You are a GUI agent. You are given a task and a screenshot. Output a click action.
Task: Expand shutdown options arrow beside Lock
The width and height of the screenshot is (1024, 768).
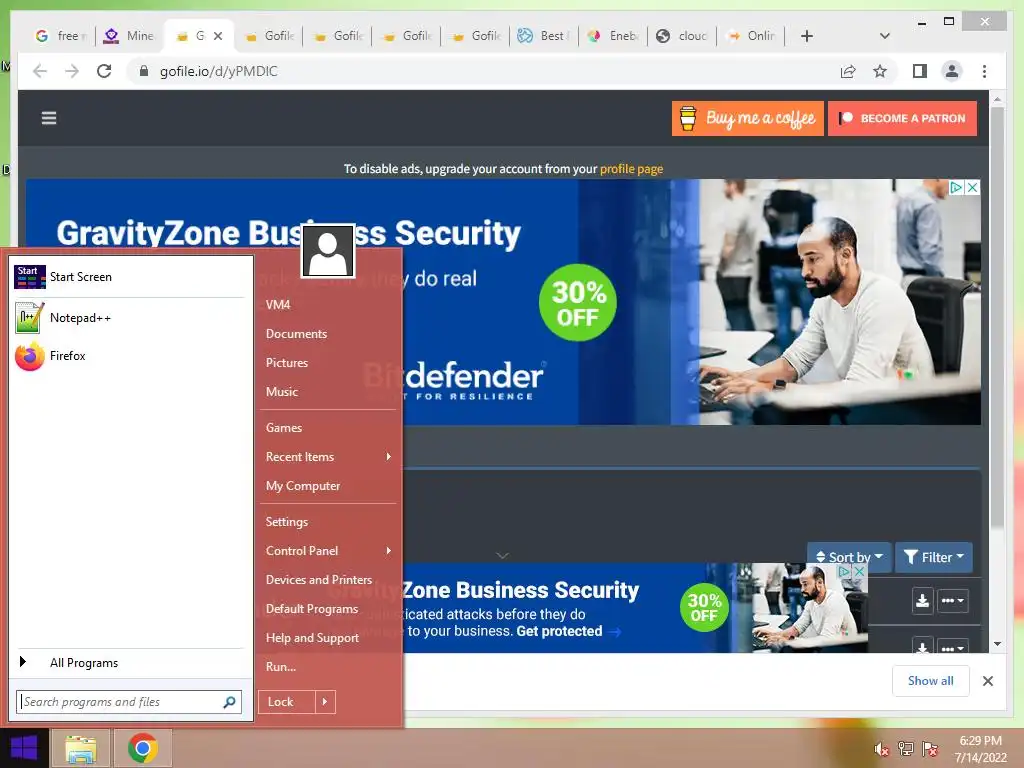tap(325, 702)
